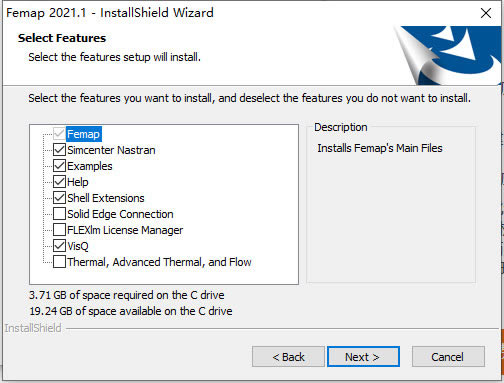Cancel the installation wizard
This screenshot has height=383, width=504.
click(448, 357)
